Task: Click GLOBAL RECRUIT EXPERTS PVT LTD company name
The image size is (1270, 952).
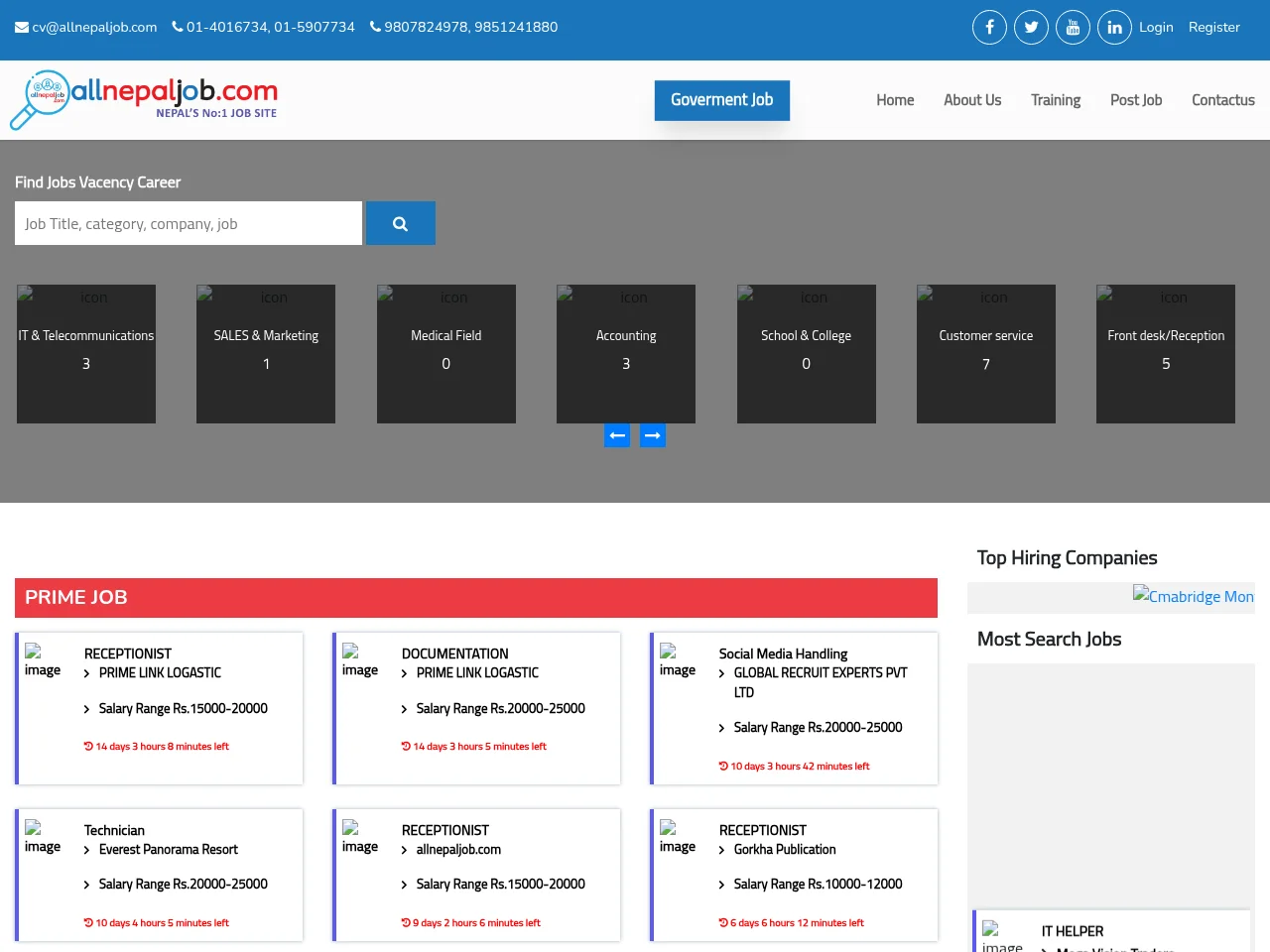Action: (821, 682)
